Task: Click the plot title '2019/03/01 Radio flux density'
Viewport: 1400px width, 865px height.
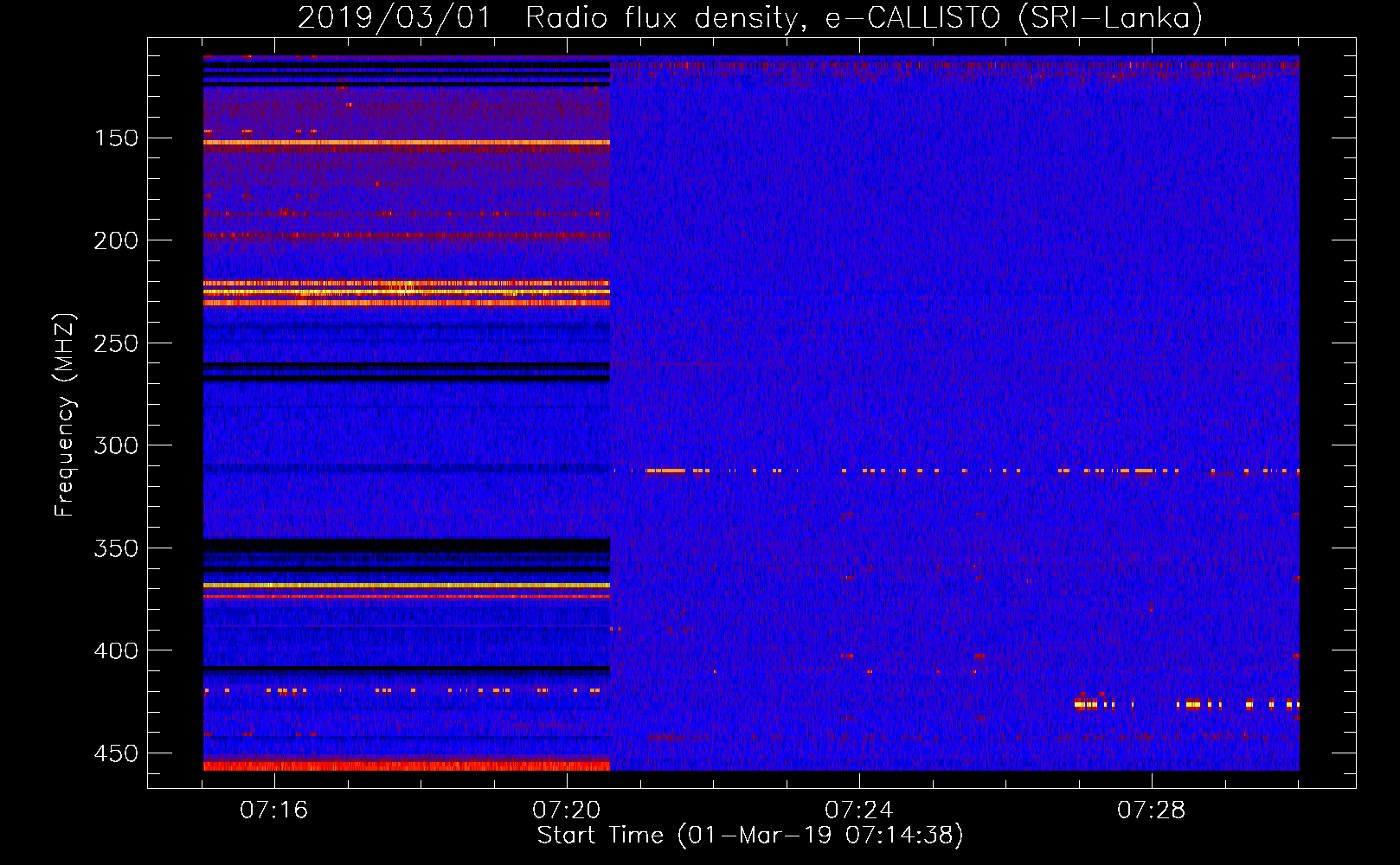Action: pyautogui.click(x=750, y=17)
